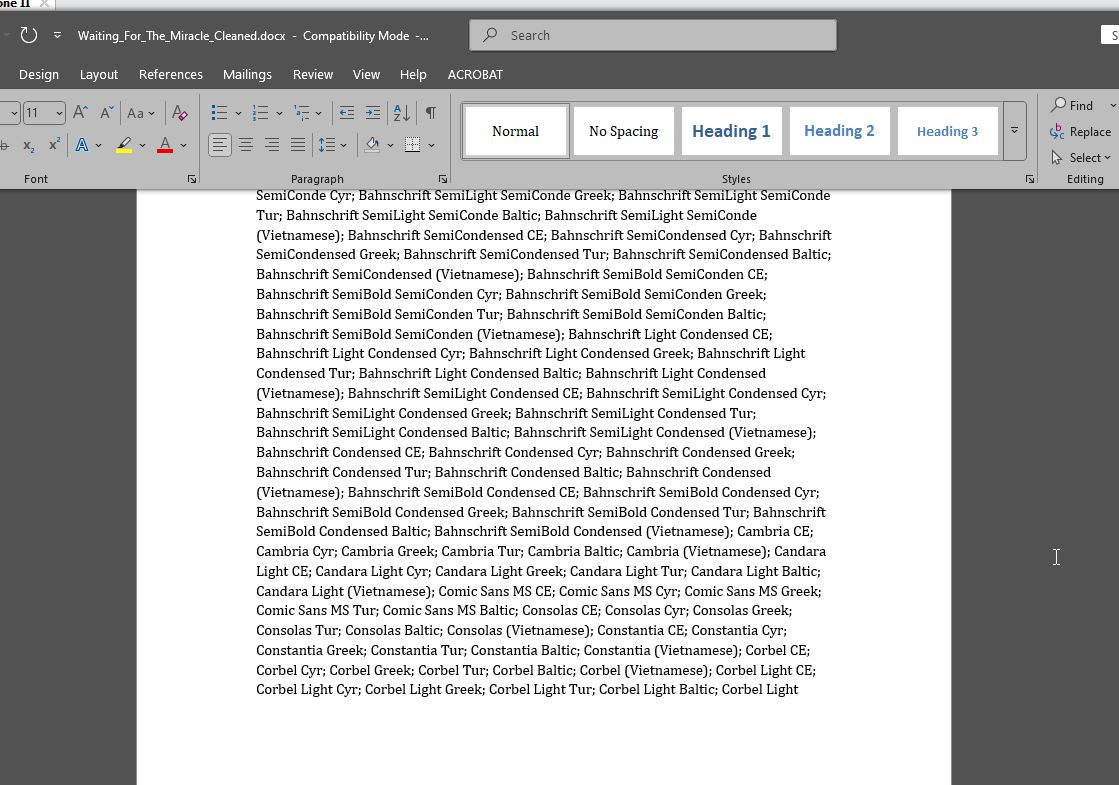Open the Paragraph dialog launcher
Viewport: 1119px width, 785px height.
coord(442,179)
